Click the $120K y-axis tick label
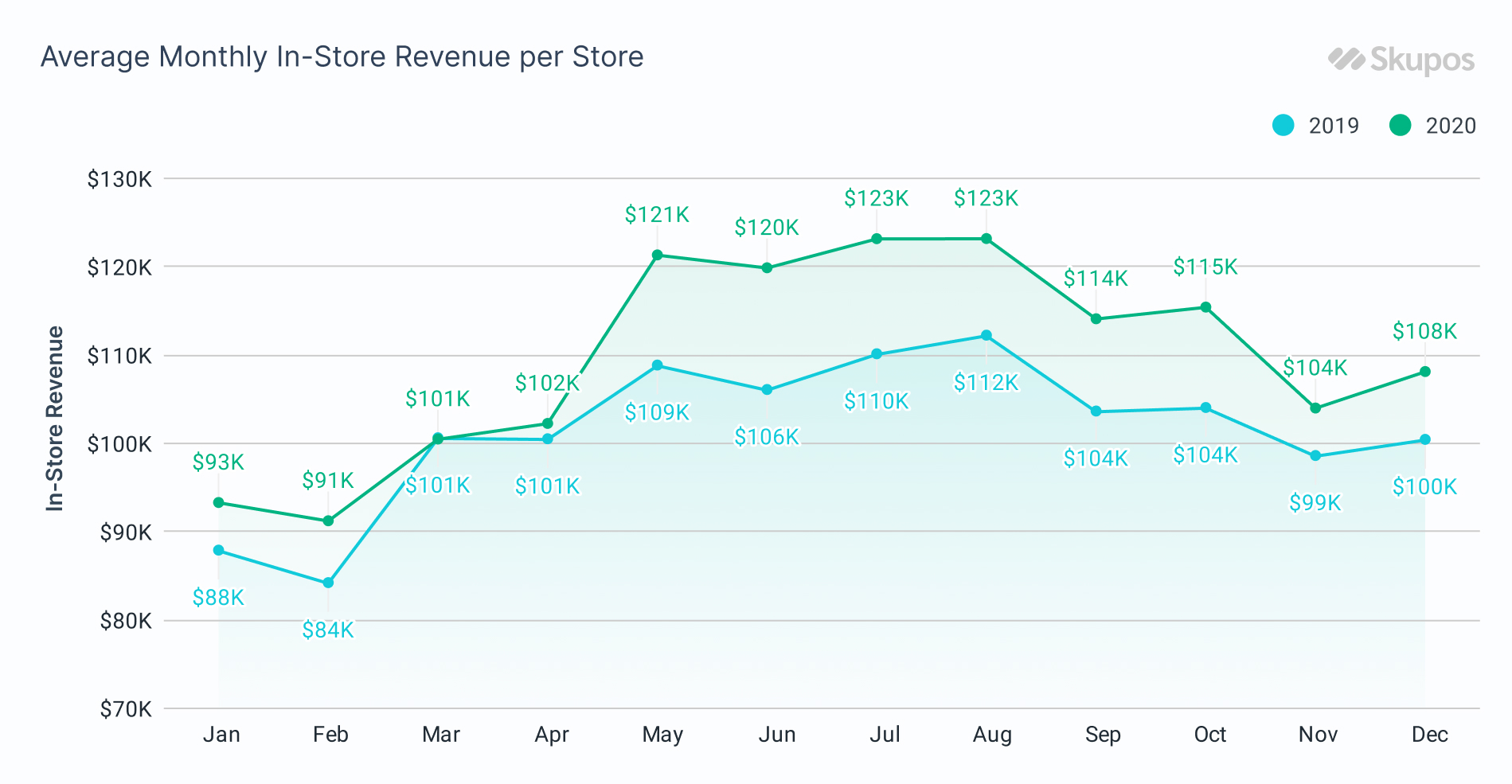 click(x=119, y=267)
